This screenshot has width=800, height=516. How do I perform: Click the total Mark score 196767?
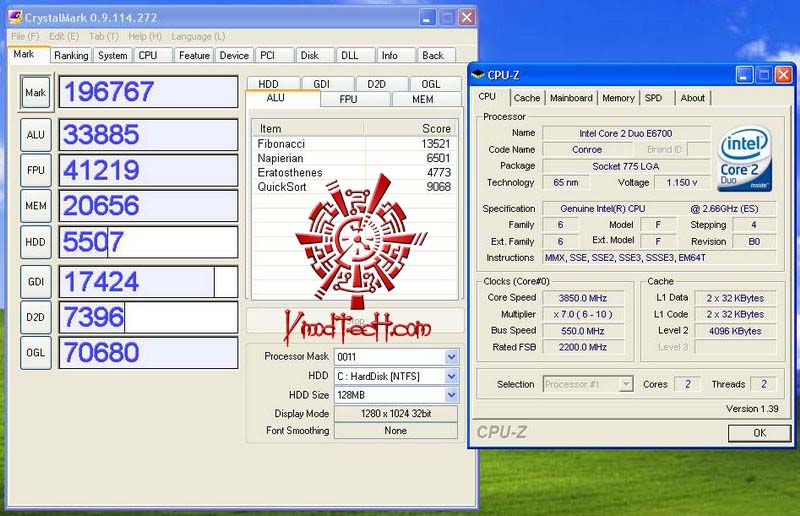(x=148, y=92)
